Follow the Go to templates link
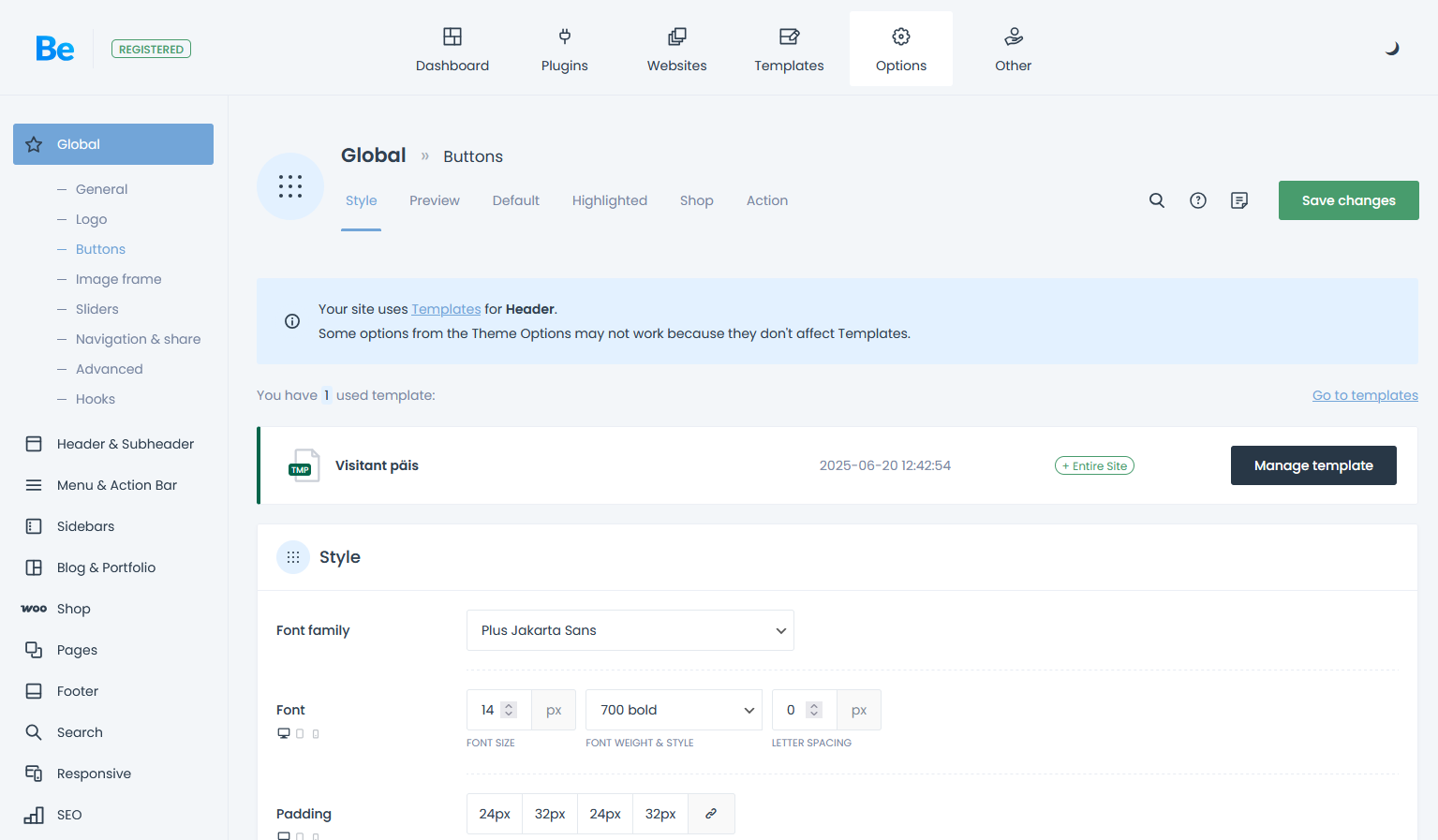The image size is (1438, 840). pos(1365,395)
